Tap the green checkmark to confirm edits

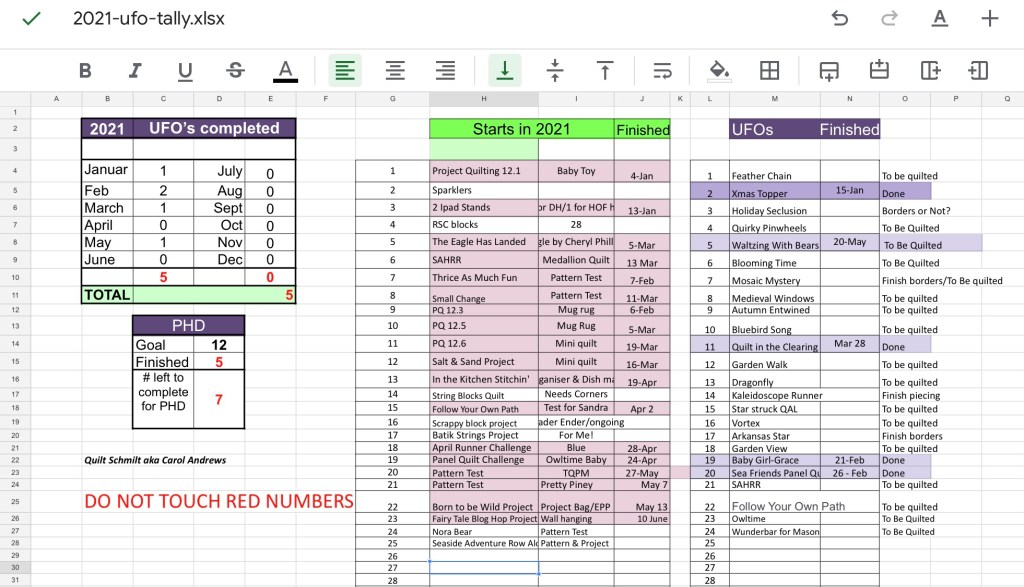point(31,19)
